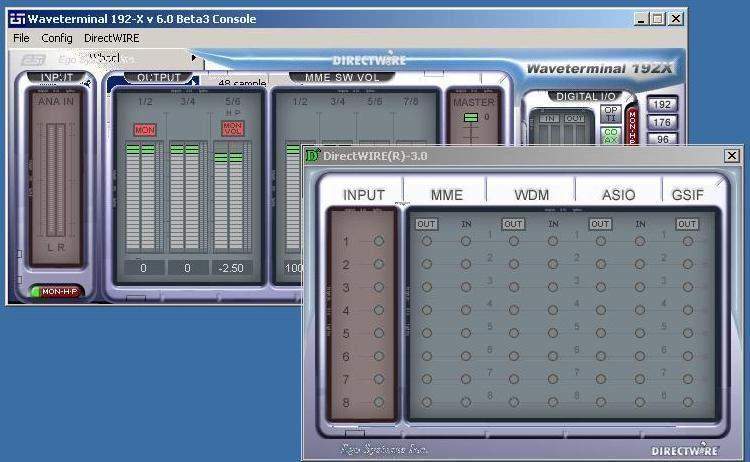This screenshot has width=750, height=462.
Task: Click the GSIF OUT node in row 2
Action: point(687,264)
